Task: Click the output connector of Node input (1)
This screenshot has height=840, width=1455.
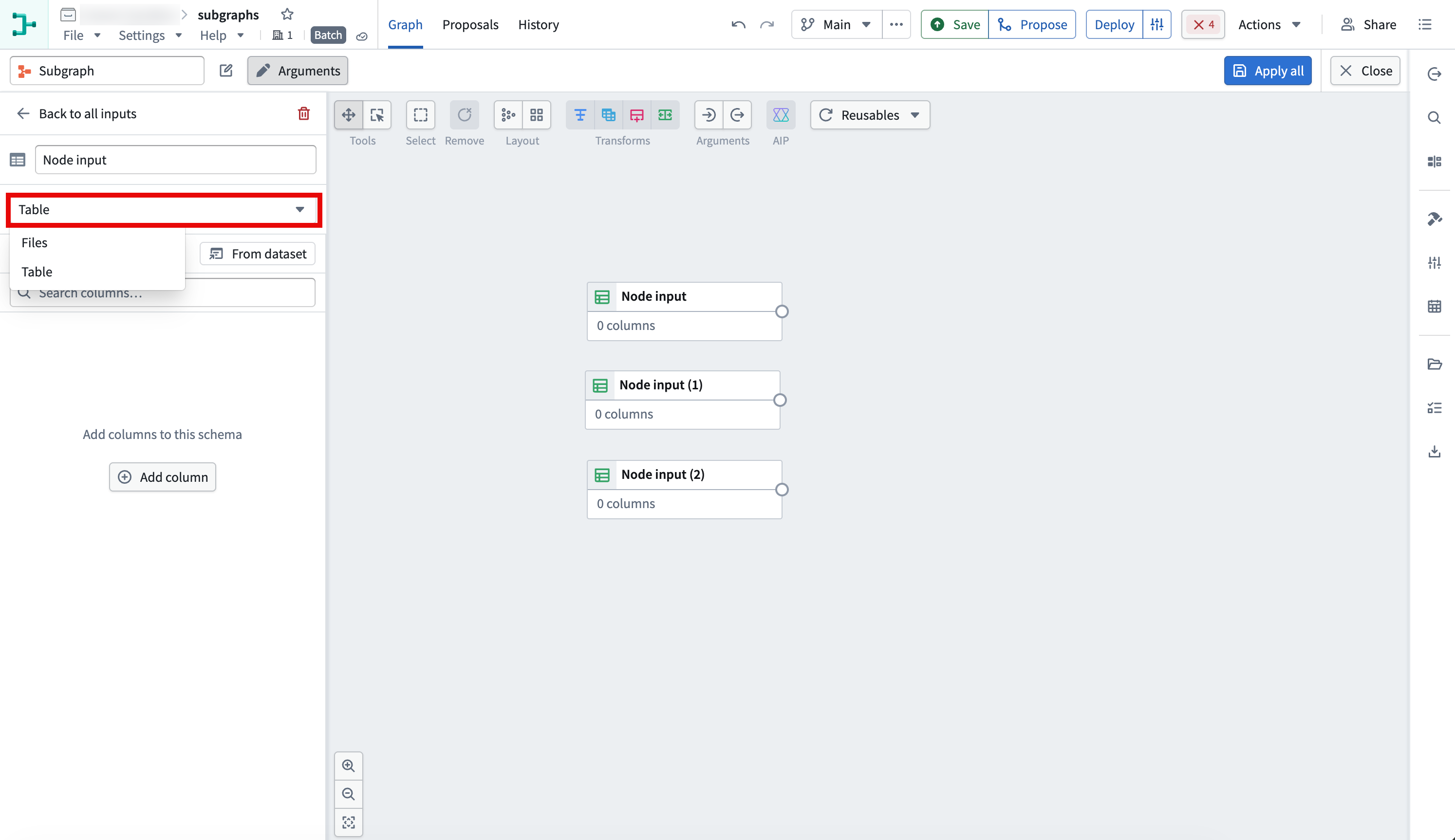Action: 780,400
